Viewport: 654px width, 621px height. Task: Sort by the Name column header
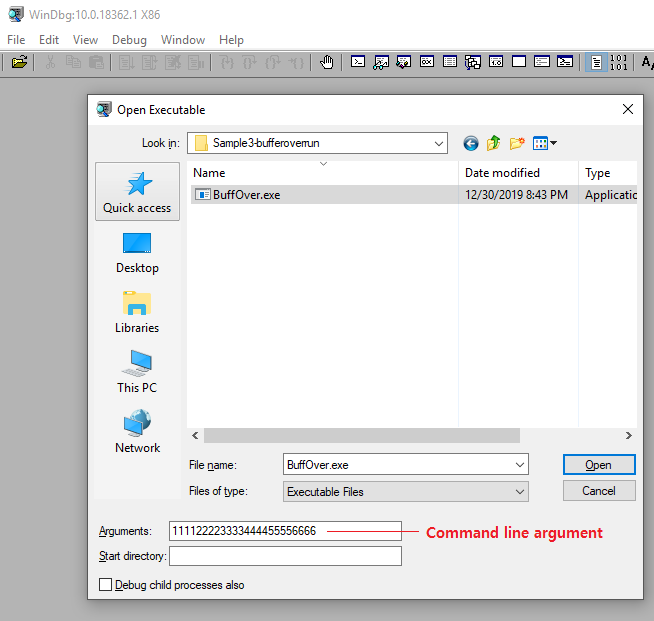tap(322, 173)
